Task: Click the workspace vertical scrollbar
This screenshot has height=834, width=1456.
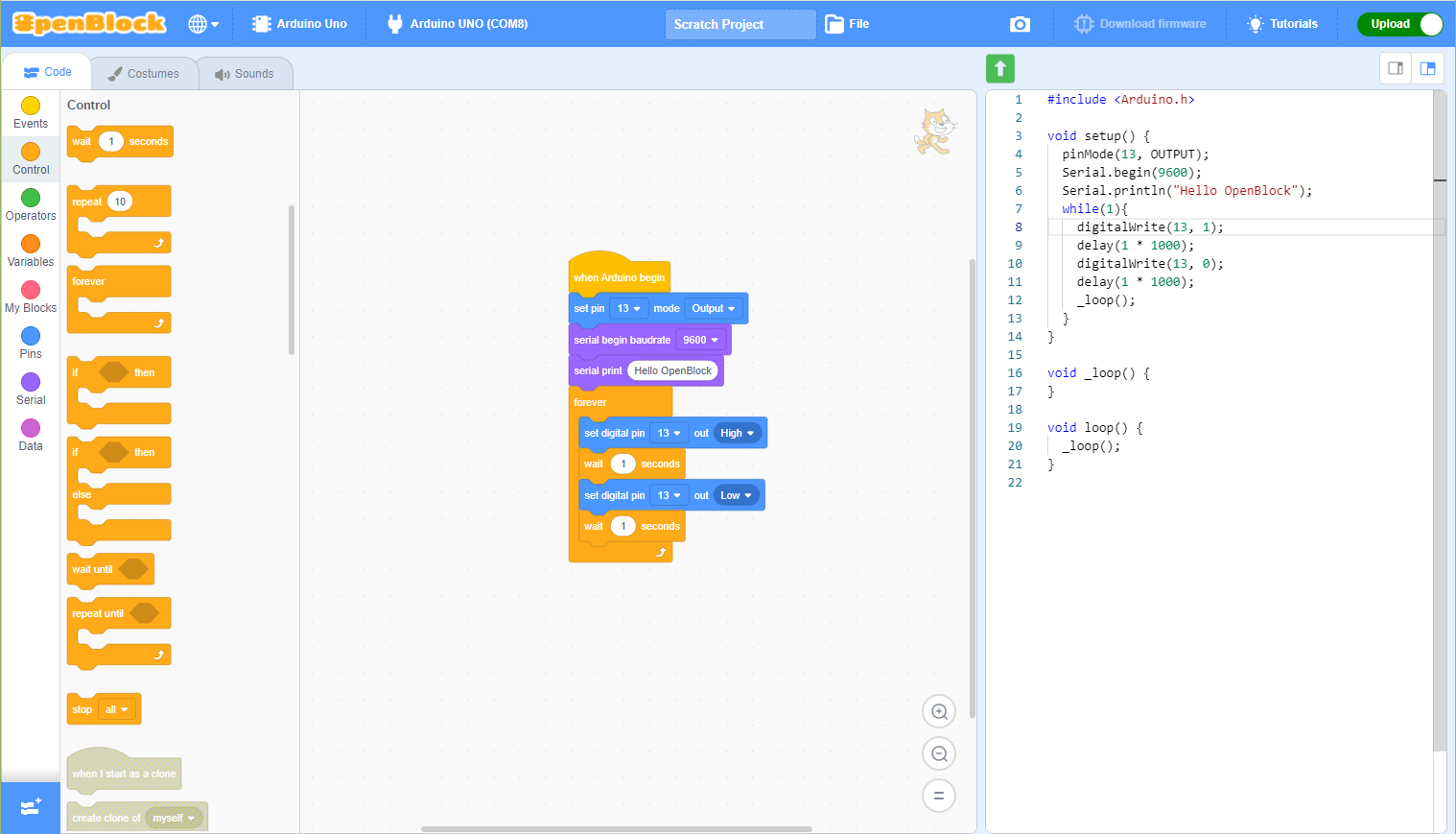Action: 972,488
